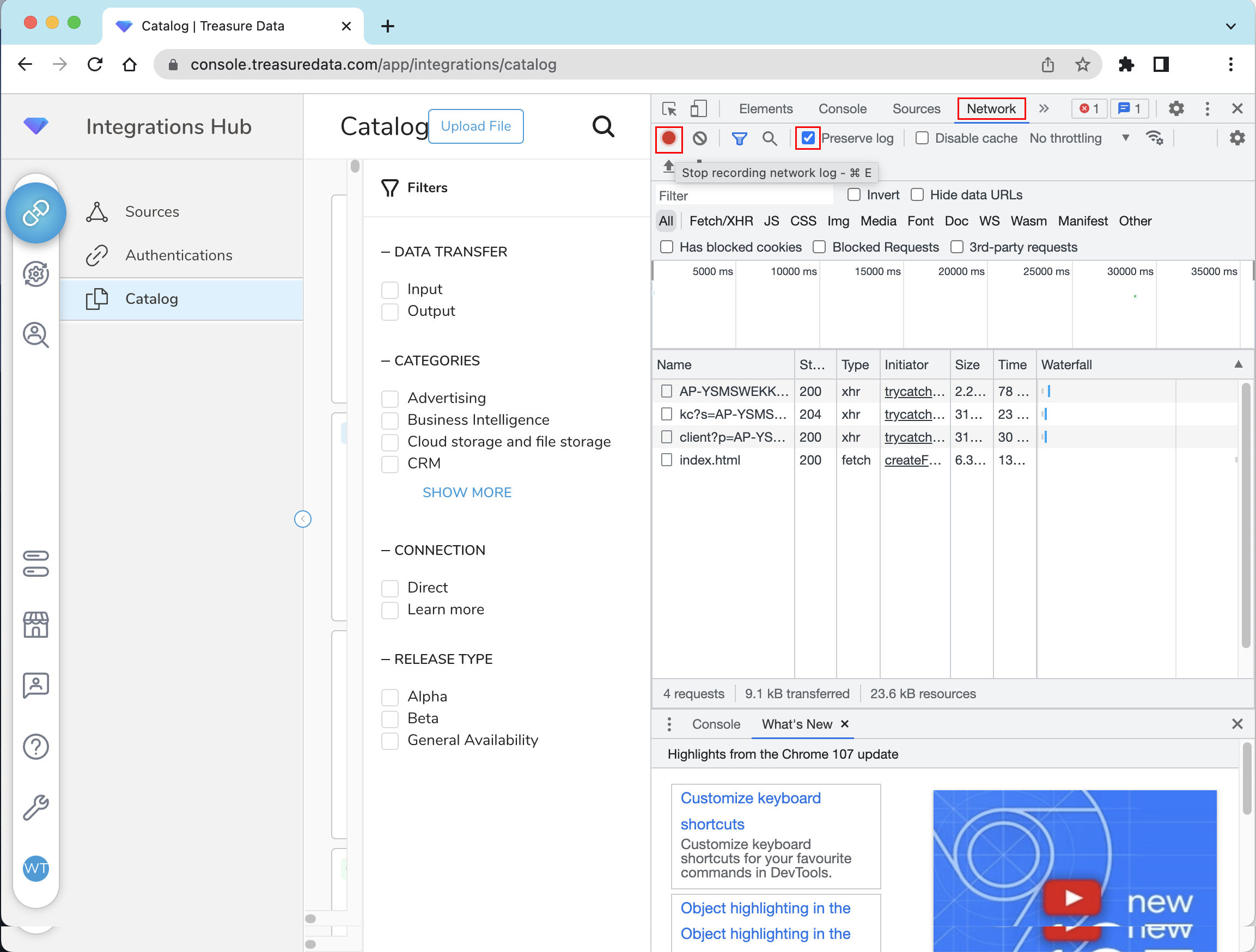Toggle the network filter funnel icon

[739, 138]
